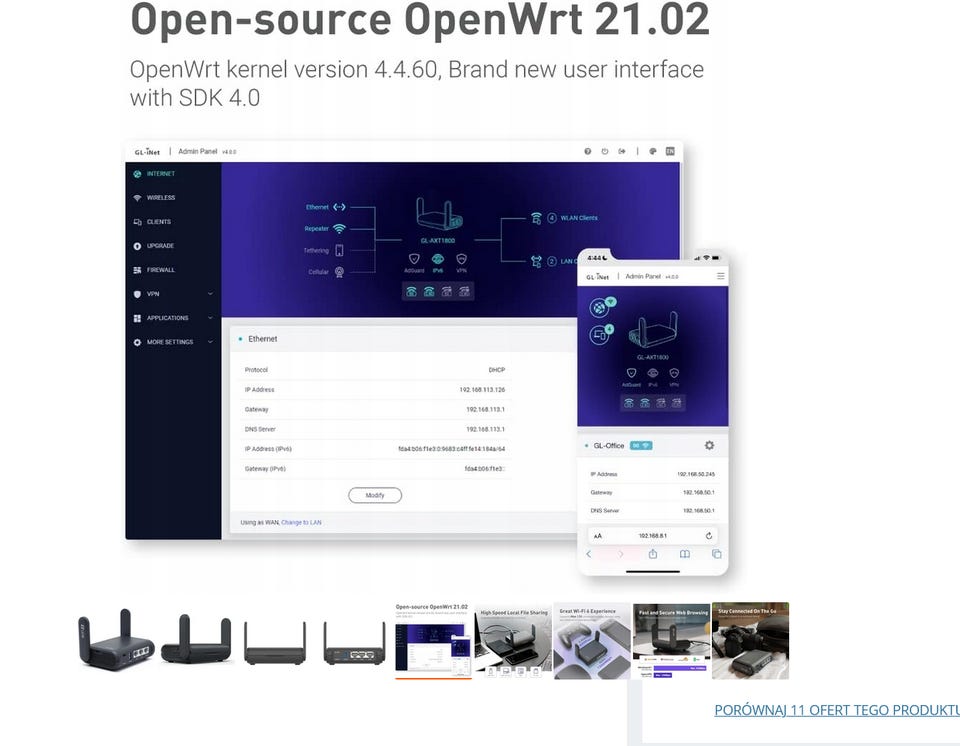Open the angled router thumbnail showing ports
The width and height of the screenshot is (960, 746).
pos(116,640)
